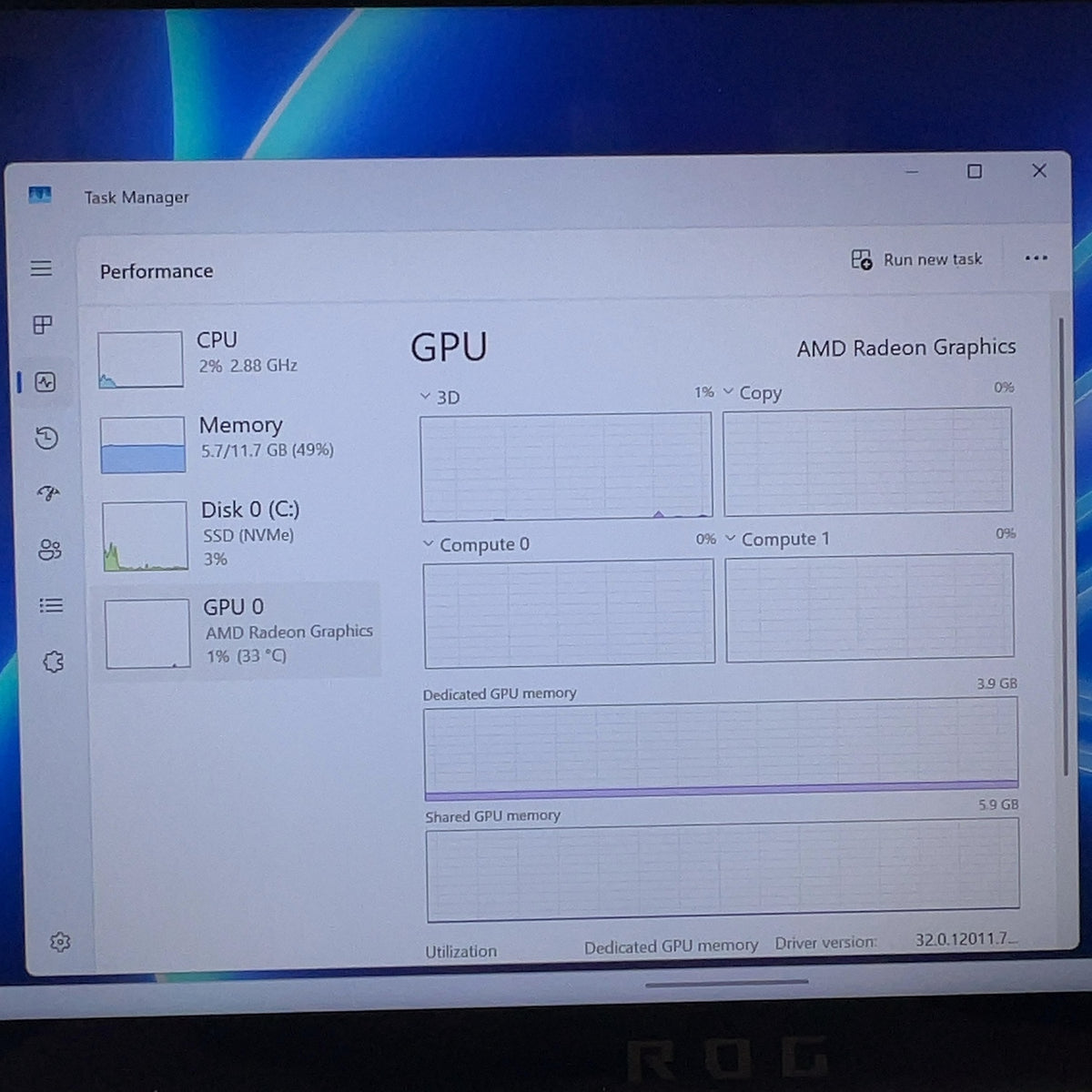The width and height of the screenshot is (1092, 1092).
Task: Click the Driver version value 32.0.12011.7
Action: pos(966,938)
